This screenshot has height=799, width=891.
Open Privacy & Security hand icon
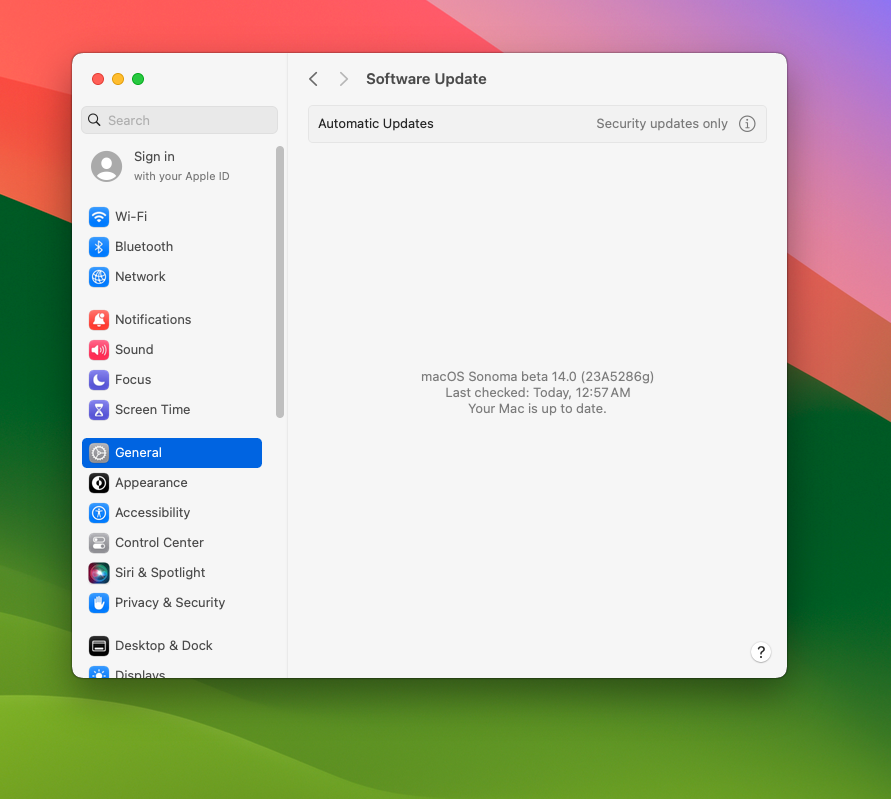(x=99, y=603)
